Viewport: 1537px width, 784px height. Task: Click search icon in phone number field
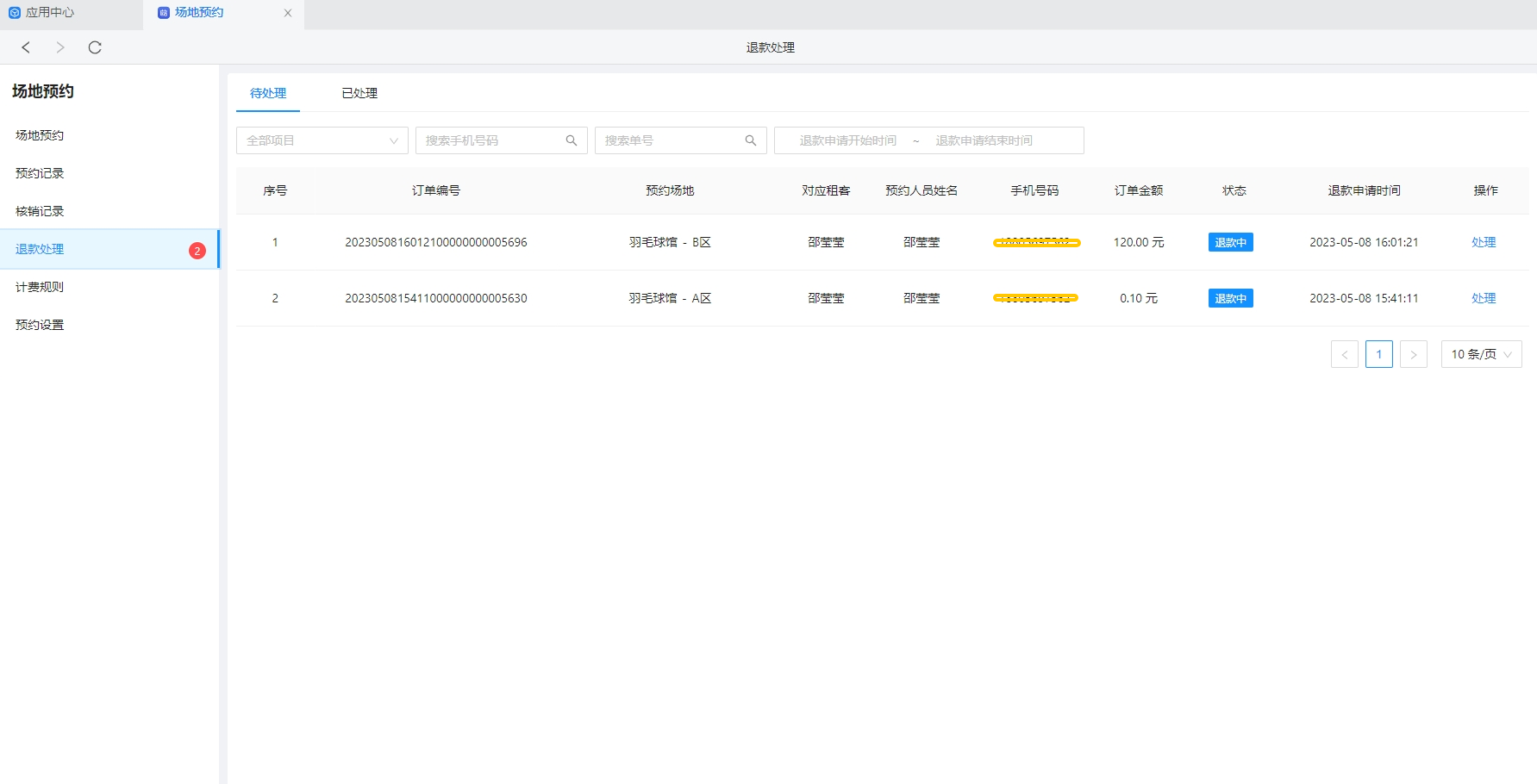tap(572, 140)
